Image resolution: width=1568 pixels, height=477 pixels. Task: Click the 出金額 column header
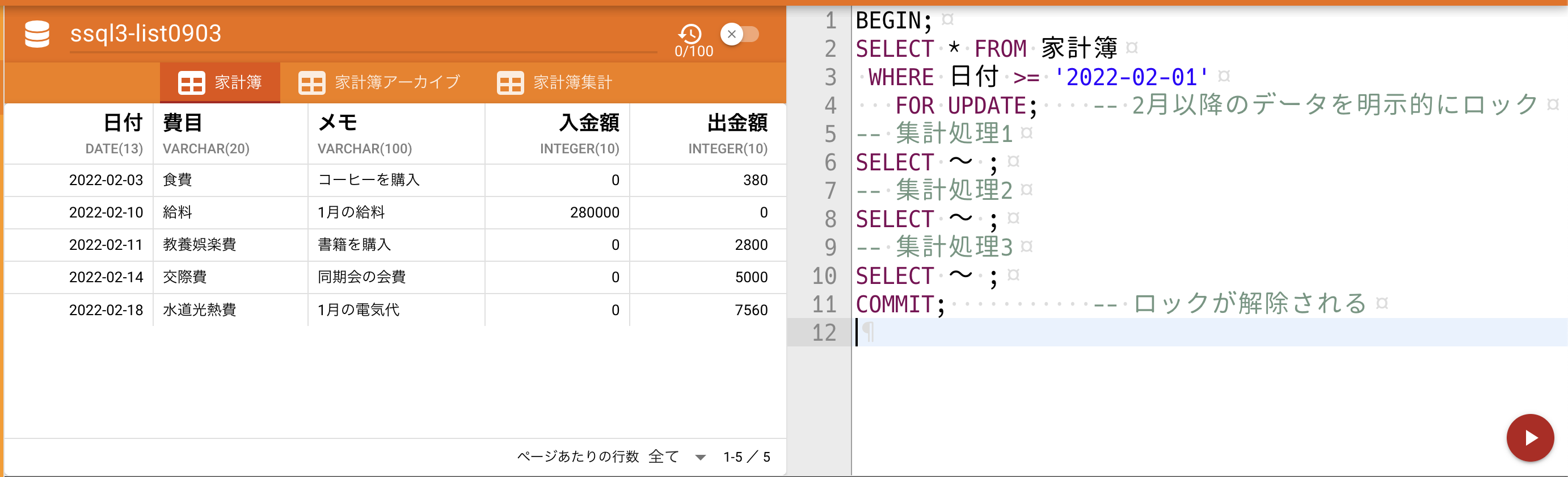point(707,133)
